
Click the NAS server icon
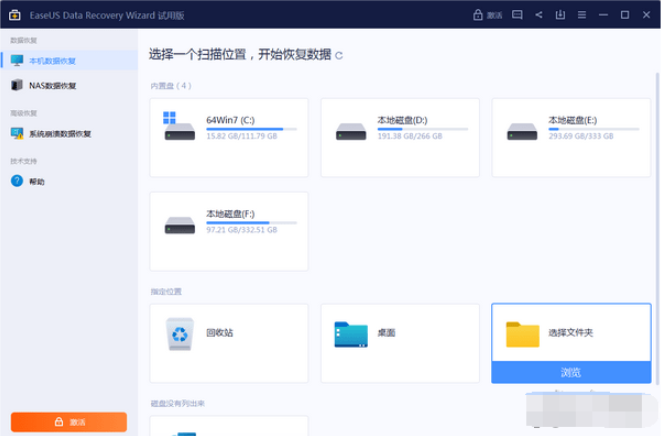coord(17,85)
